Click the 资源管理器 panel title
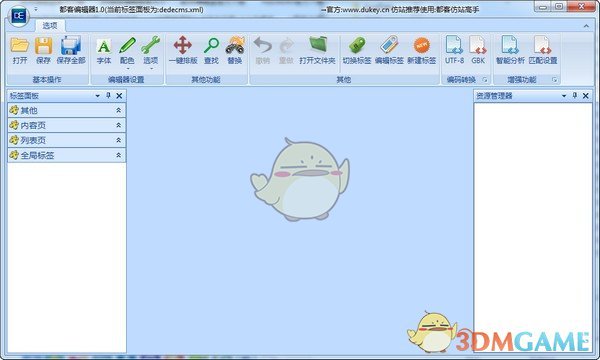The width and height of the screenshot is (600, 360). [x=494, y=96]
